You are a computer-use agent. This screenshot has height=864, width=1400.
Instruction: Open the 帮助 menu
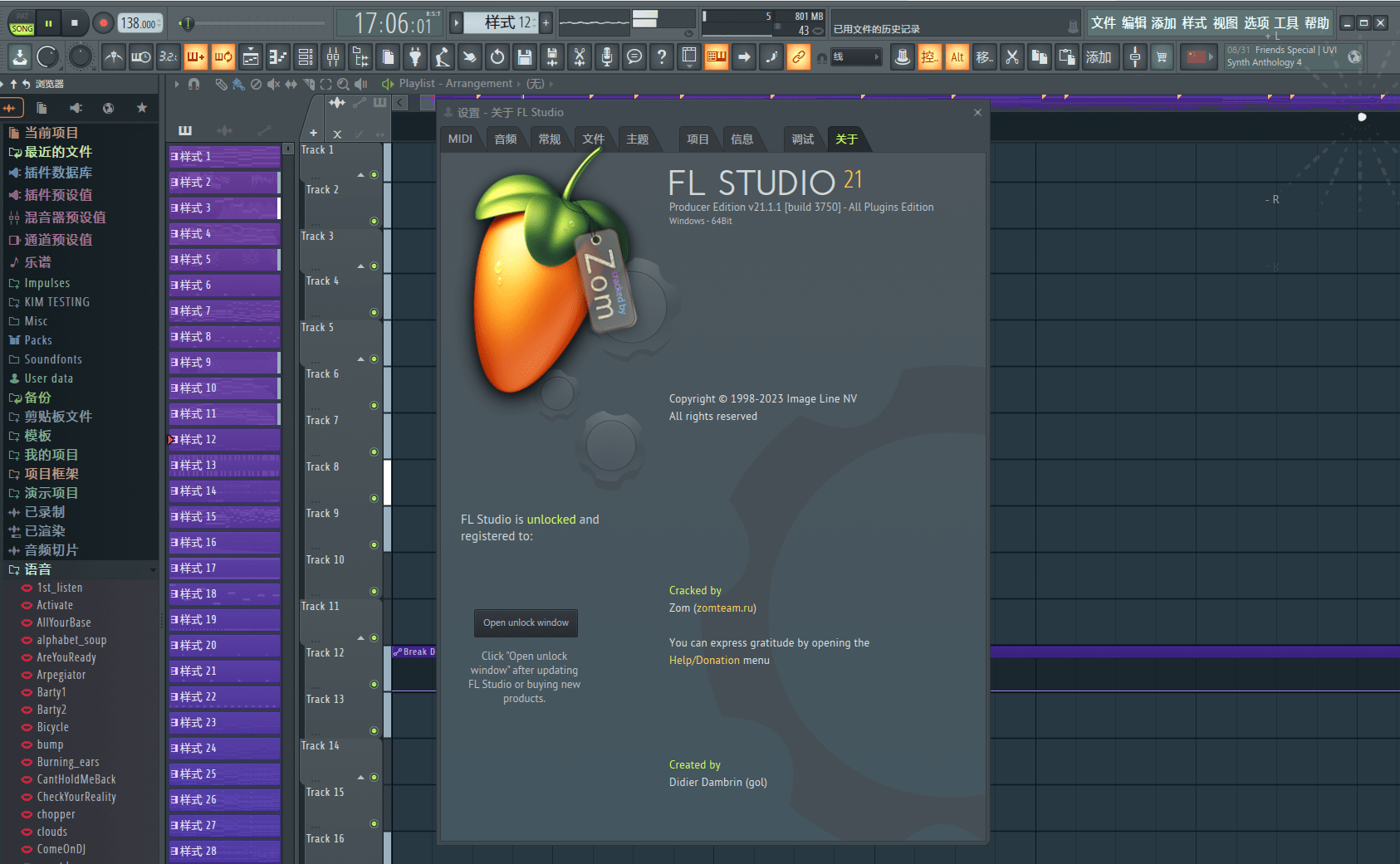click(x=1317, y=23)
